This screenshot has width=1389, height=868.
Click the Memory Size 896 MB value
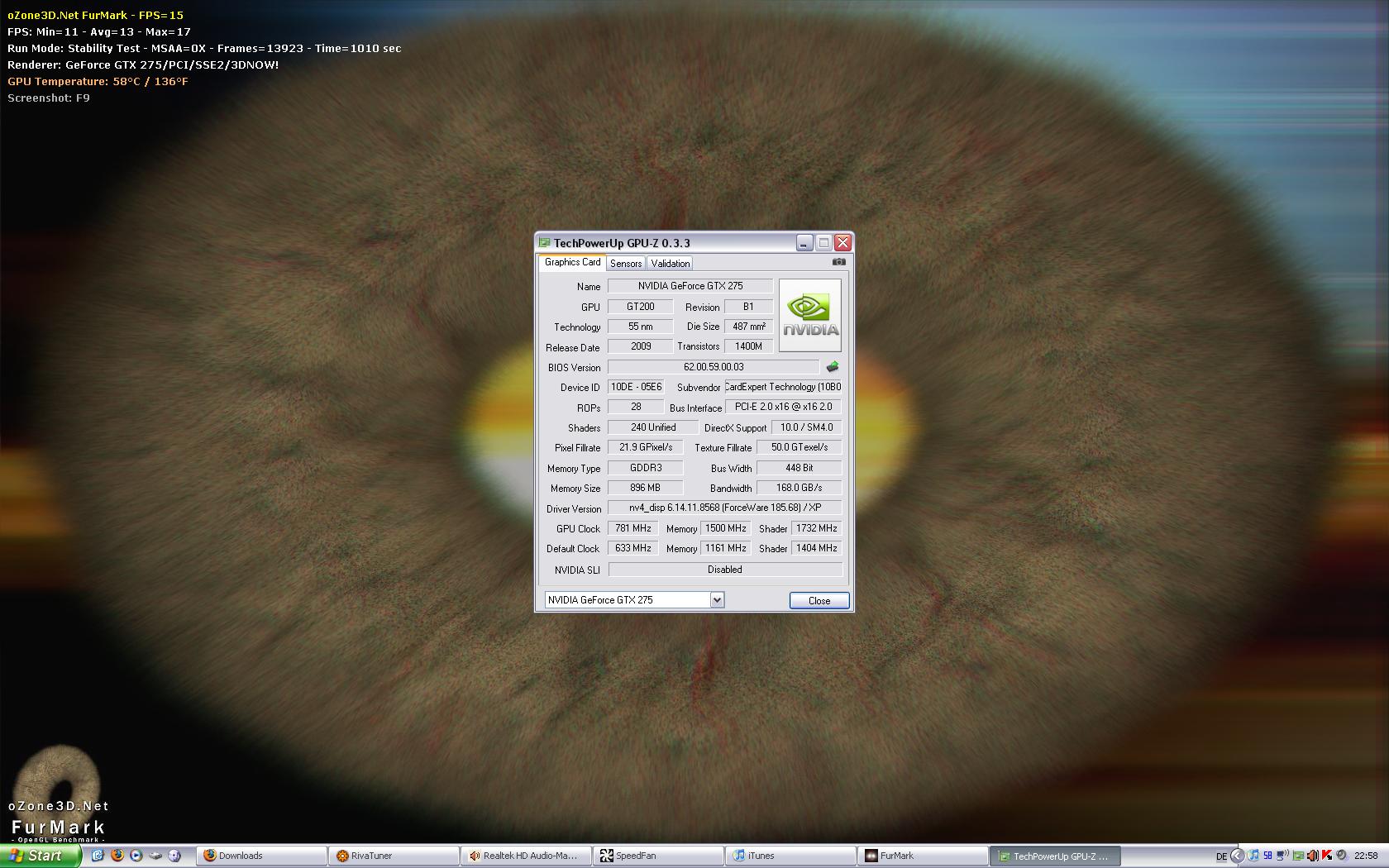(645, 488)
